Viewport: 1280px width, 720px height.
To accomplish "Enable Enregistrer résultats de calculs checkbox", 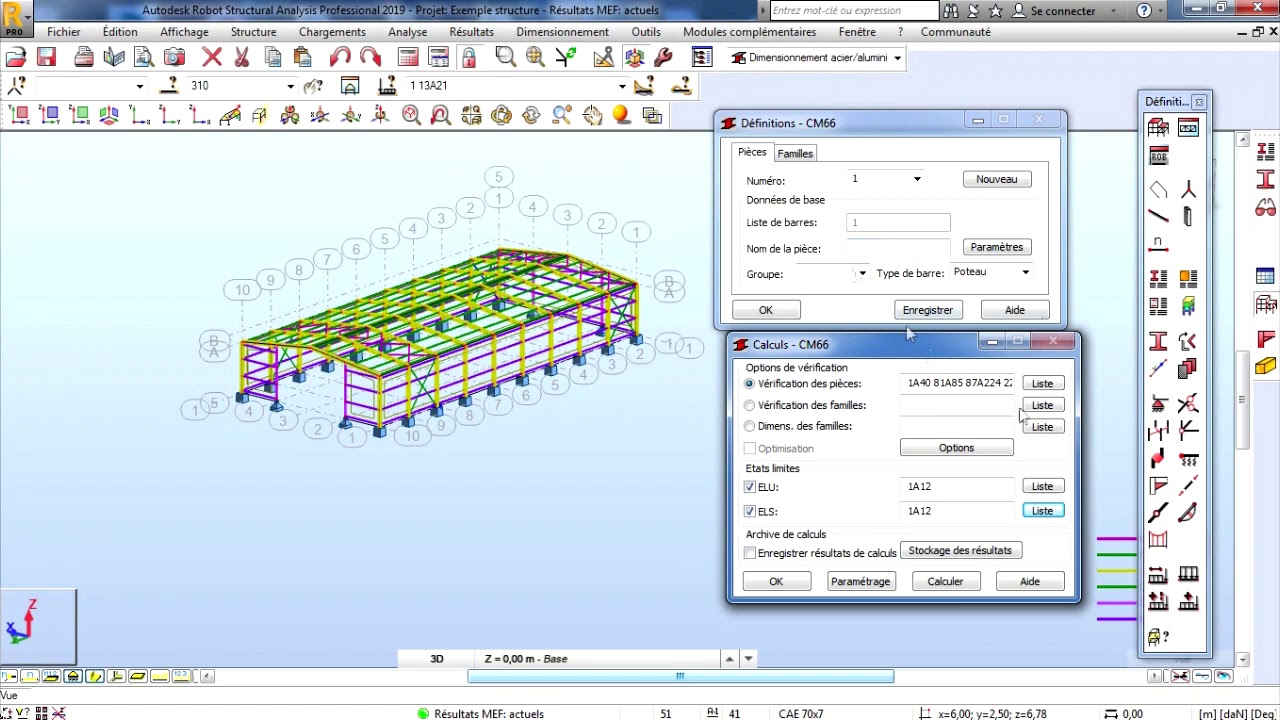I will pyautogui.click(x=750, y=552).
